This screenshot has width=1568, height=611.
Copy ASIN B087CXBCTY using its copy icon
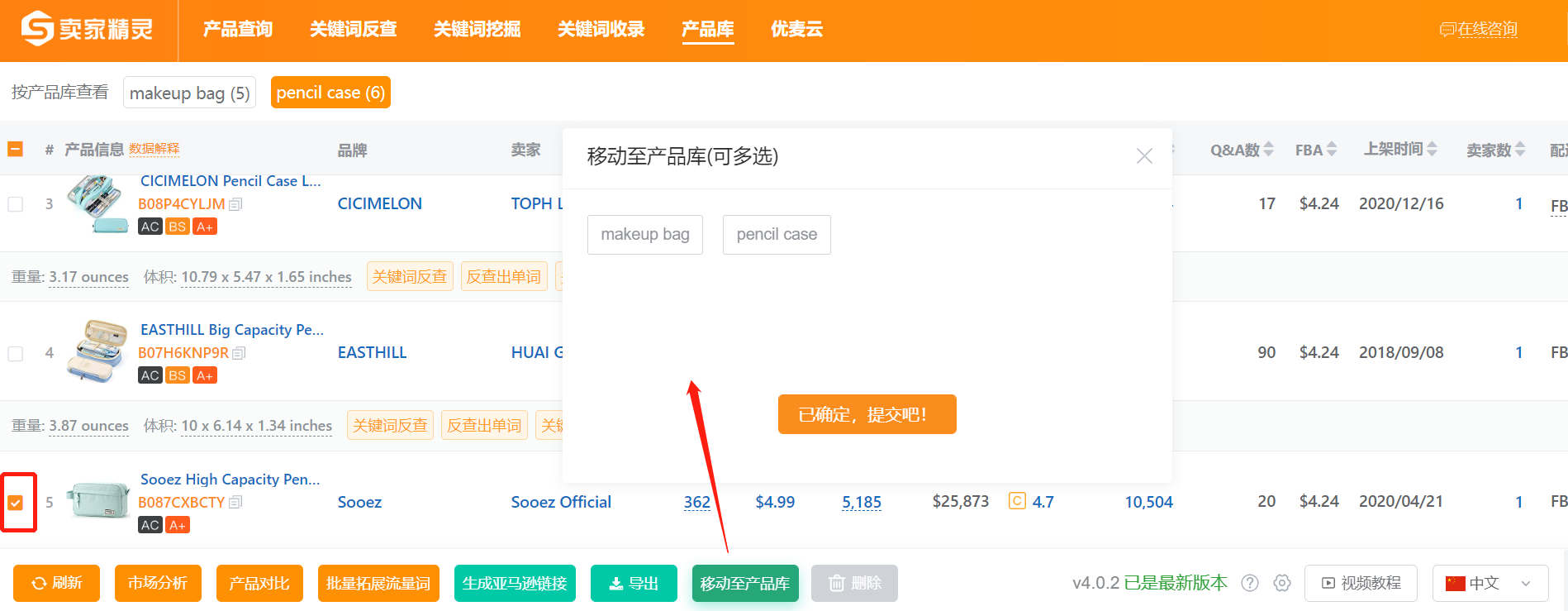(x=235, y=503)
